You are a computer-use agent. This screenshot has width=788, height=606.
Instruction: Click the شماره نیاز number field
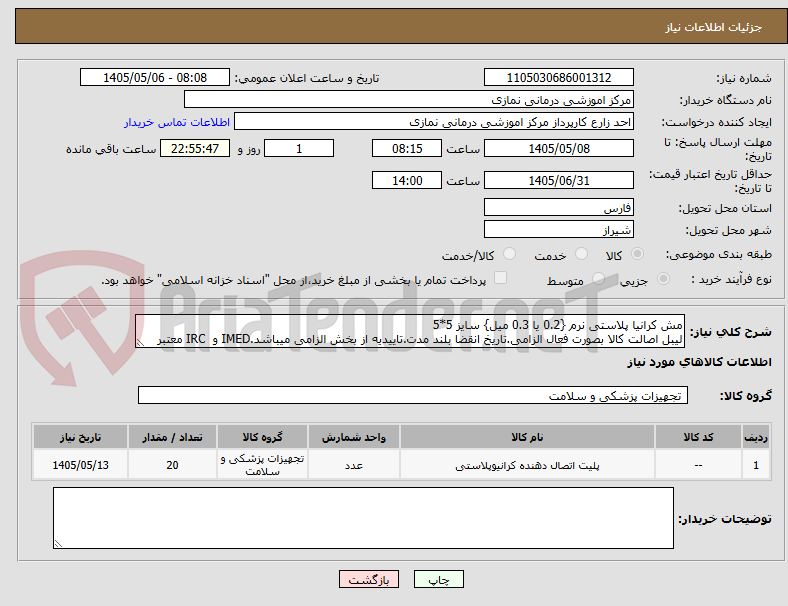click(559, 78)
